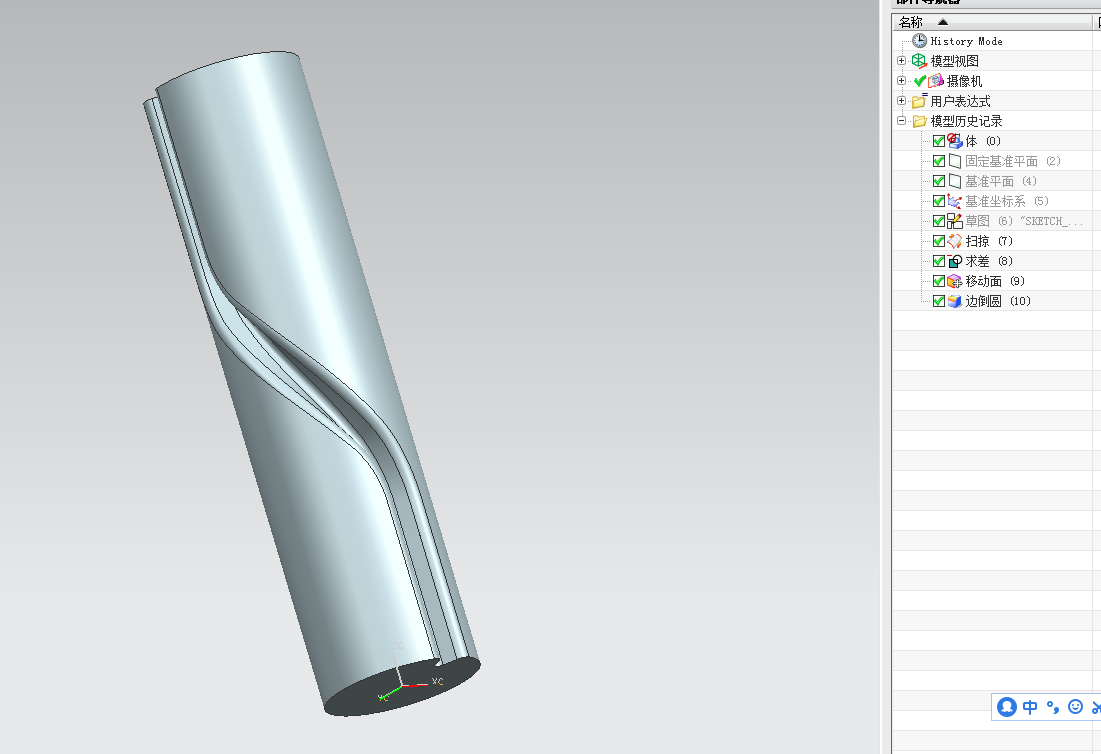
Task: Select the 模型历史记录 label
Action: (x=966, y=121)
